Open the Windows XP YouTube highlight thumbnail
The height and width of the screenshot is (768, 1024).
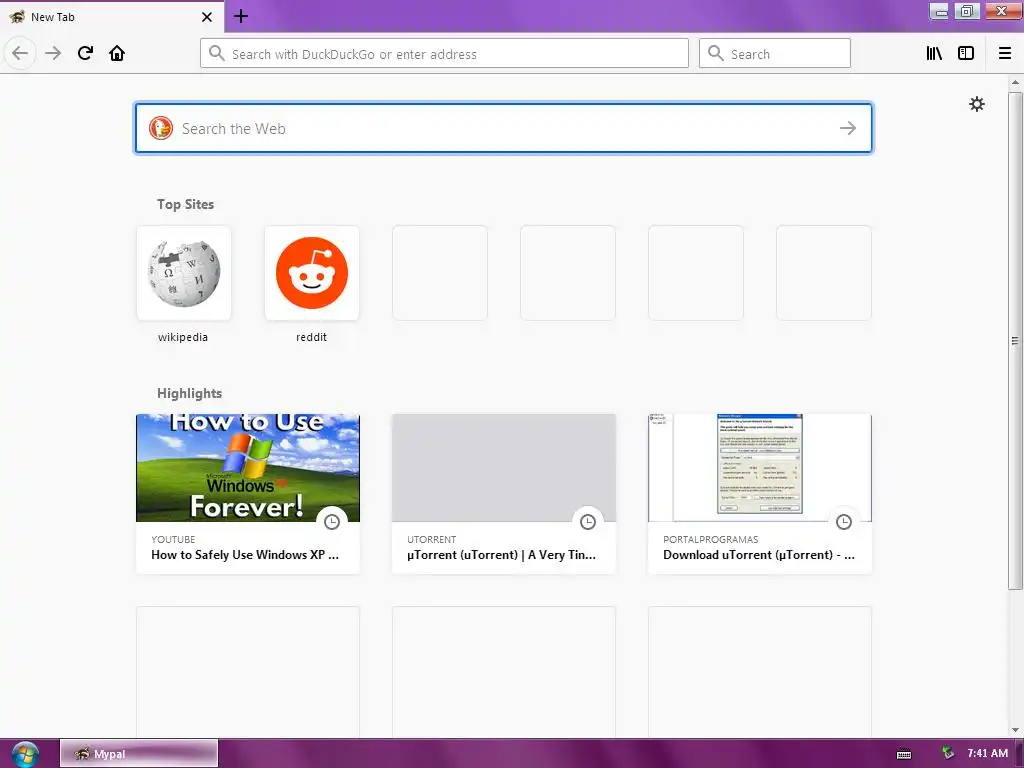[248, 468]
